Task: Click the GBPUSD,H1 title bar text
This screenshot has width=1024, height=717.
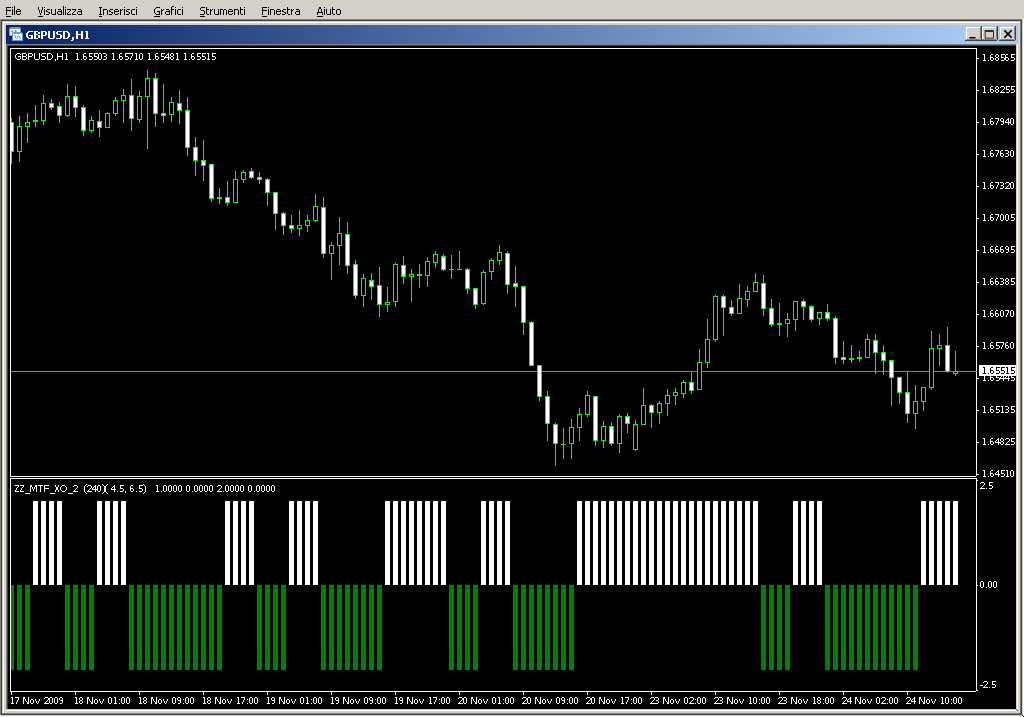Action: point(57,35)
